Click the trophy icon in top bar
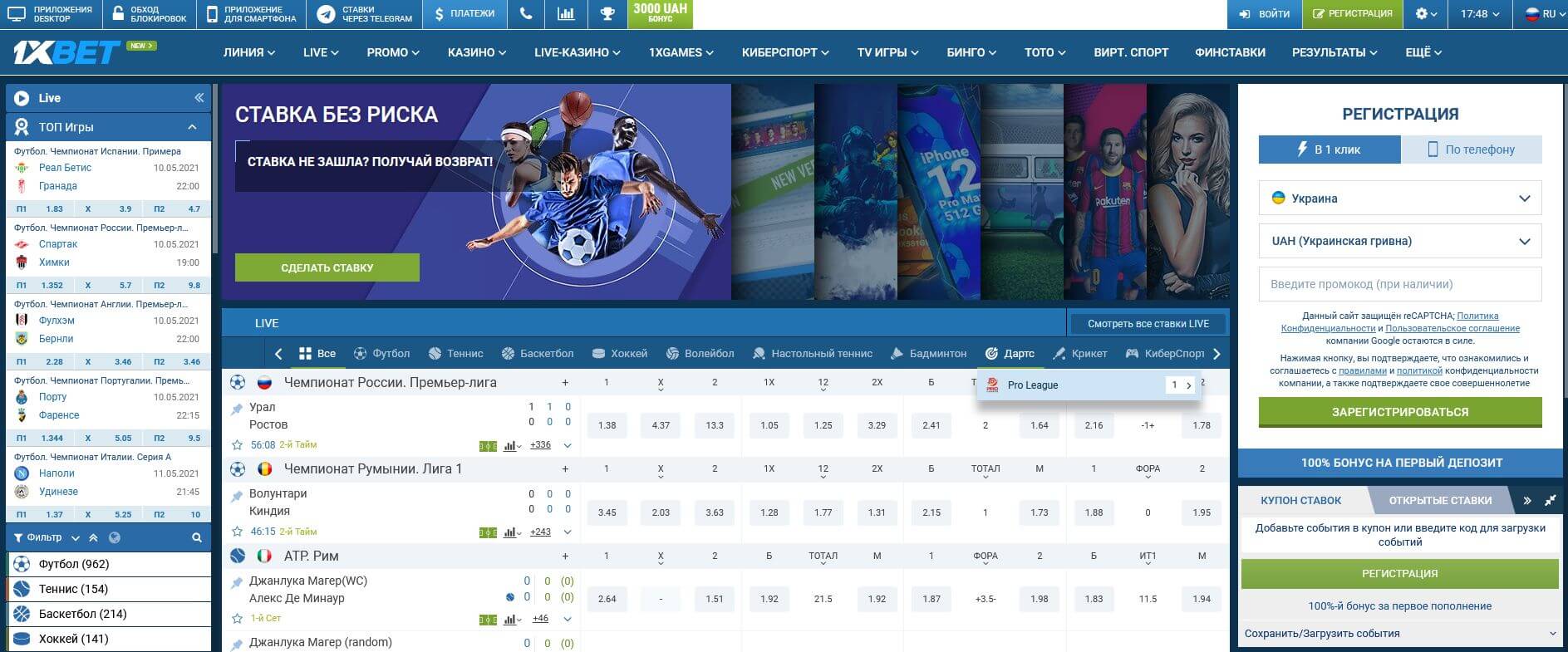1568x652 pixels. 607,14
